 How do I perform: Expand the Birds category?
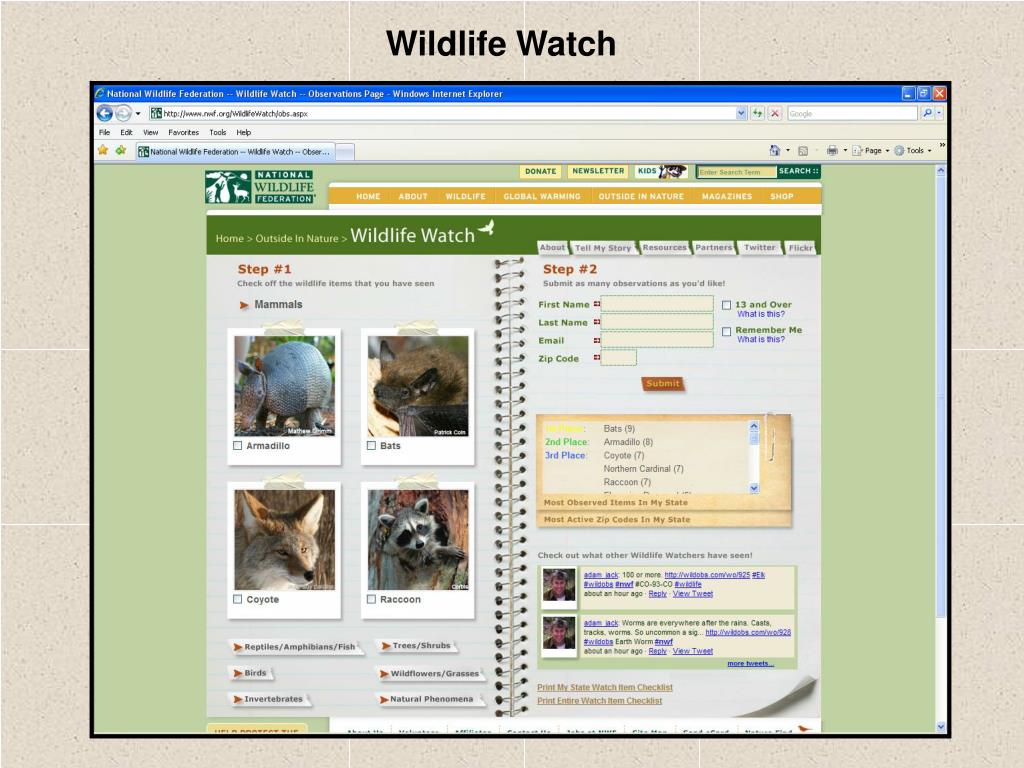tap(250, 673)
